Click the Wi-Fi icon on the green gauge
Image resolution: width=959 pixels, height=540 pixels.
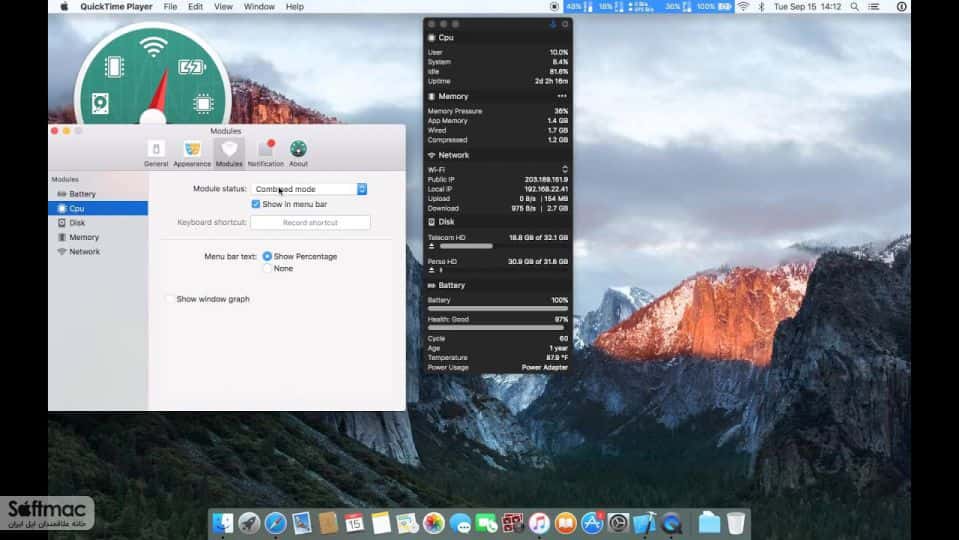[x=153, y=47]
